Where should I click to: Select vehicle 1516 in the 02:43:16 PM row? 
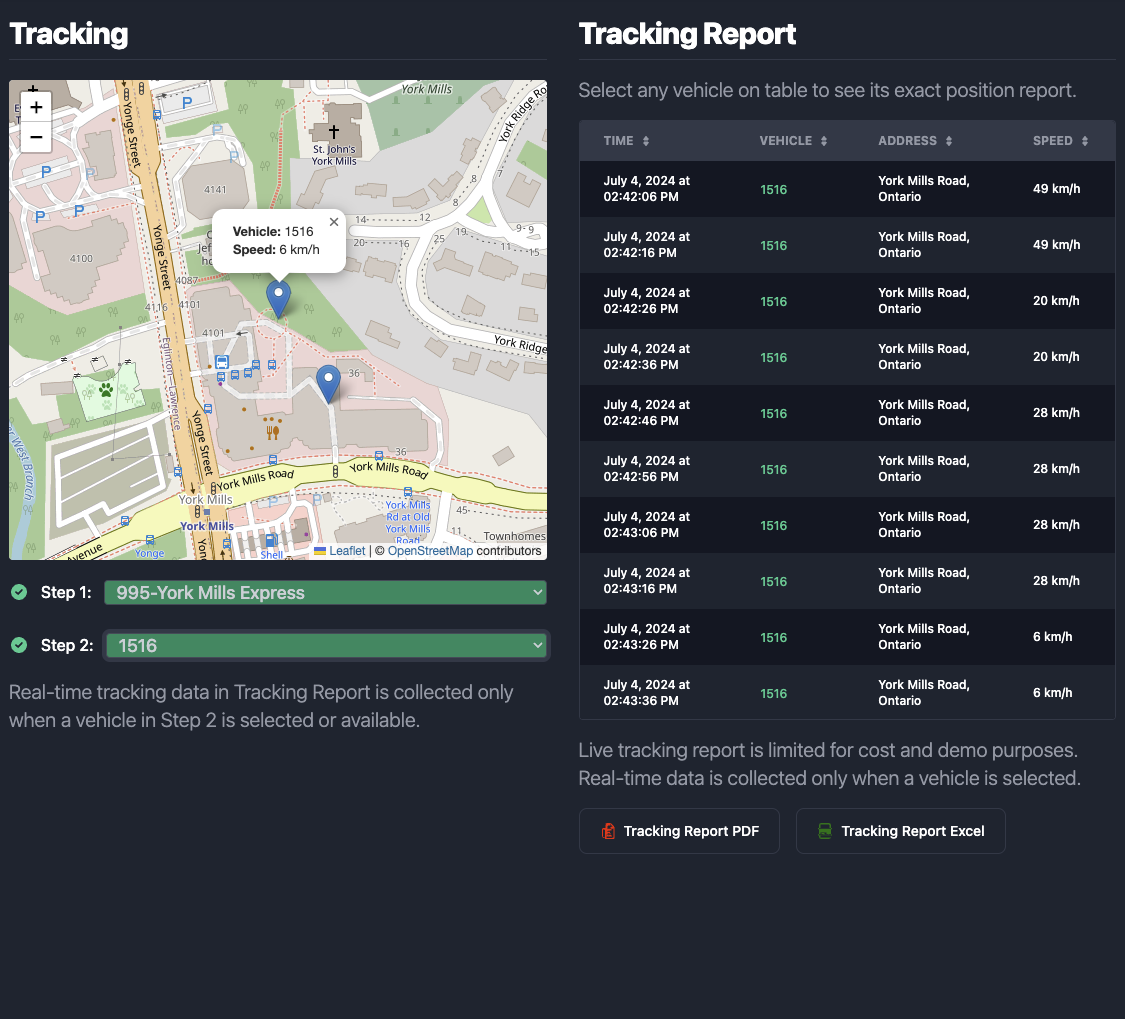pos(773,581)
